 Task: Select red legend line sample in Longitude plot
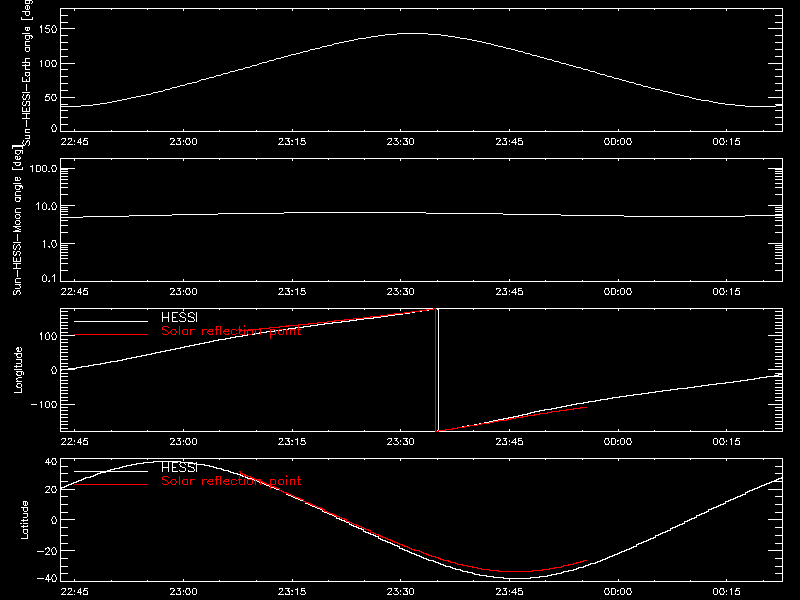(x=111, y=335)
